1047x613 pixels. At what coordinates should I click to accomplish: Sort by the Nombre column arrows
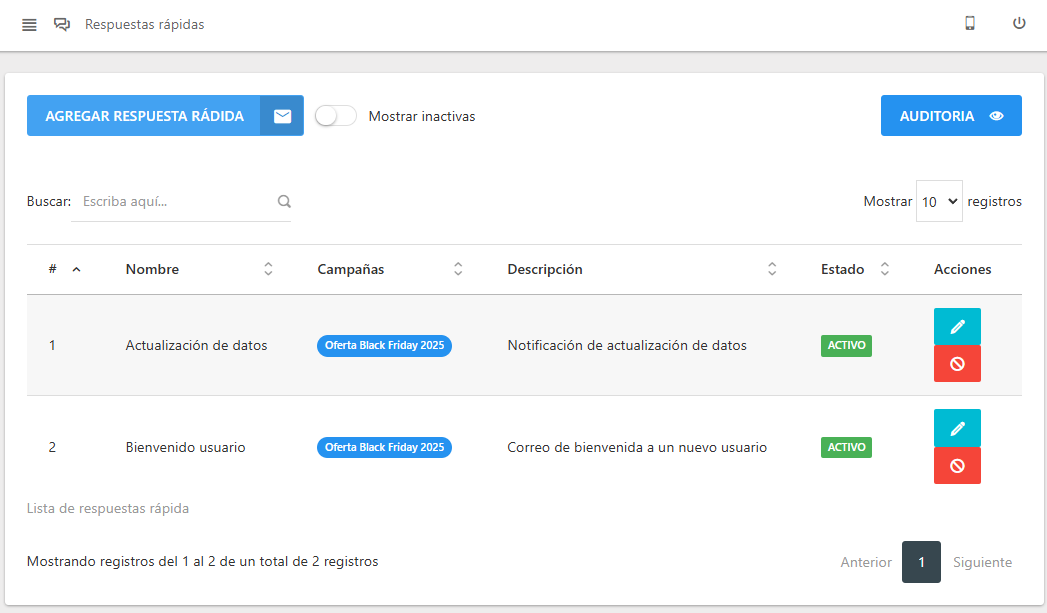[x=267, y=268]
